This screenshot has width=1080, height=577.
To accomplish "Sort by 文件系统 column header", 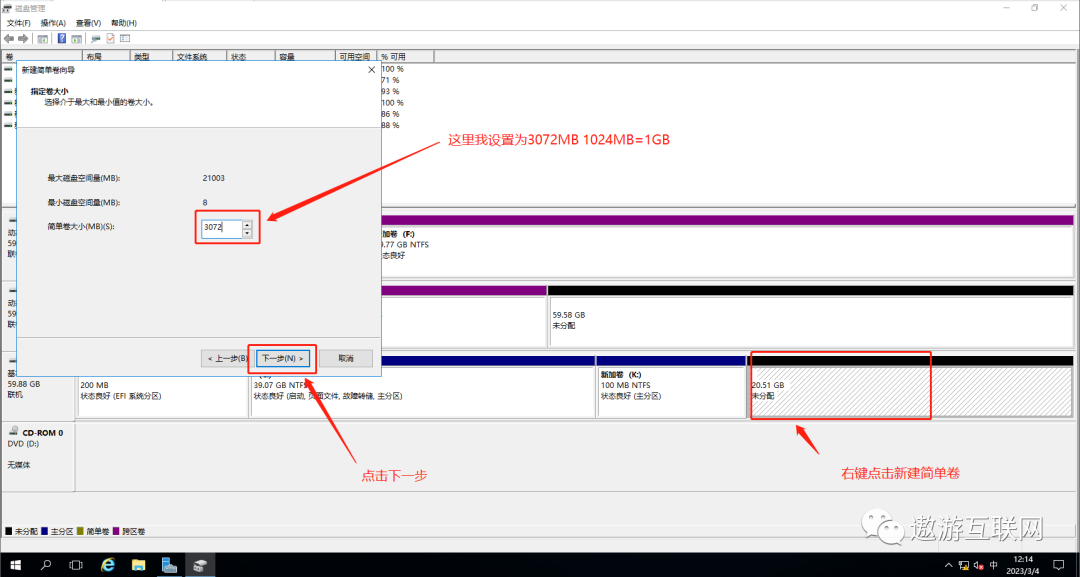I will (x=200, y=56).
